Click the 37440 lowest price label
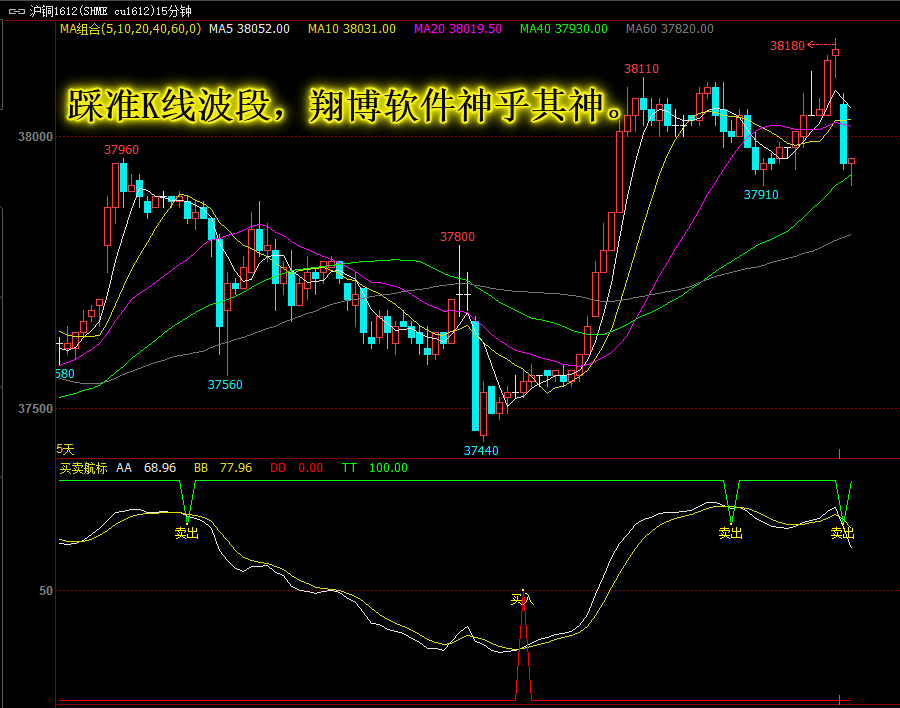900x708 pixels. pyautogui.click(x=481, y=451)
